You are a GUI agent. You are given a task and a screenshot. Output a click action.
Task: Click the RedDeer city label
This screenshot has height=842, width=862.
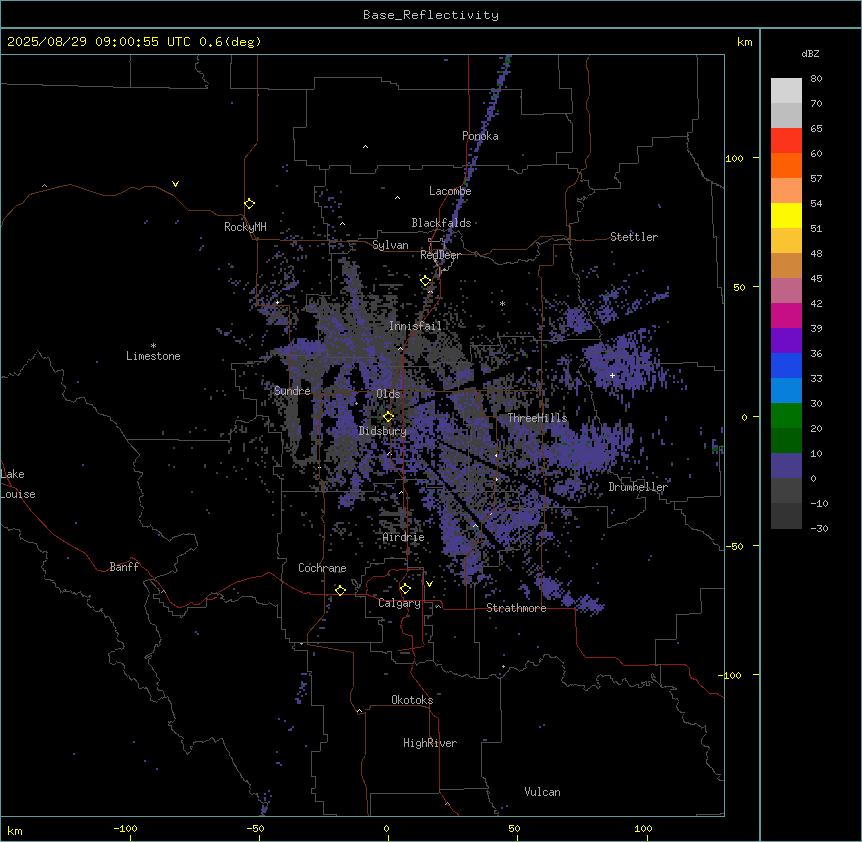(440, 255)
